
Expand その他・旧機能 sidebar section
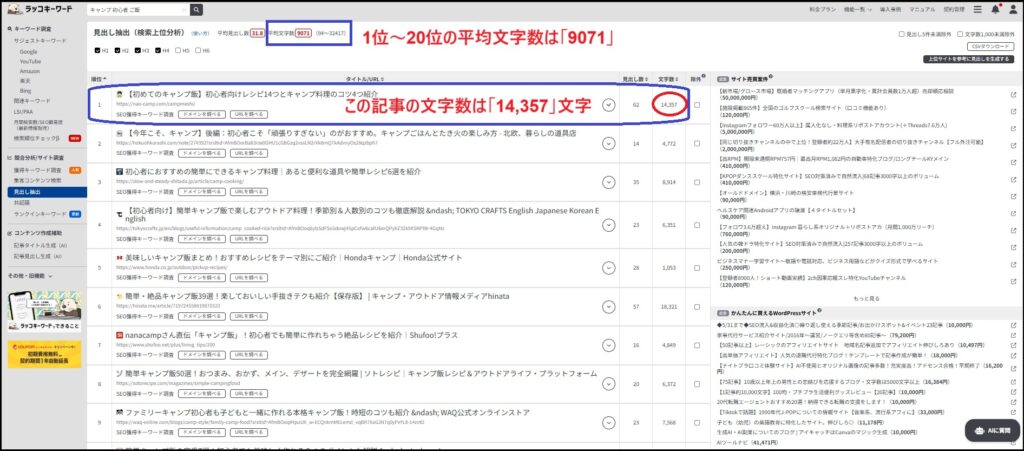click(31, 276)
